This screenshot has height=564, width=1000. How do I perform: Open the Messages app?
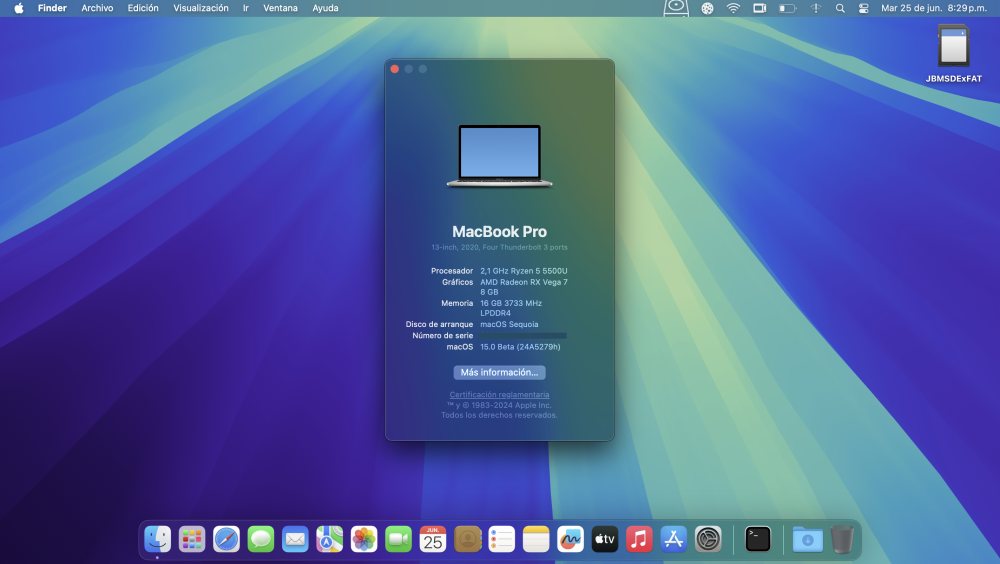(x=261, y=539)
